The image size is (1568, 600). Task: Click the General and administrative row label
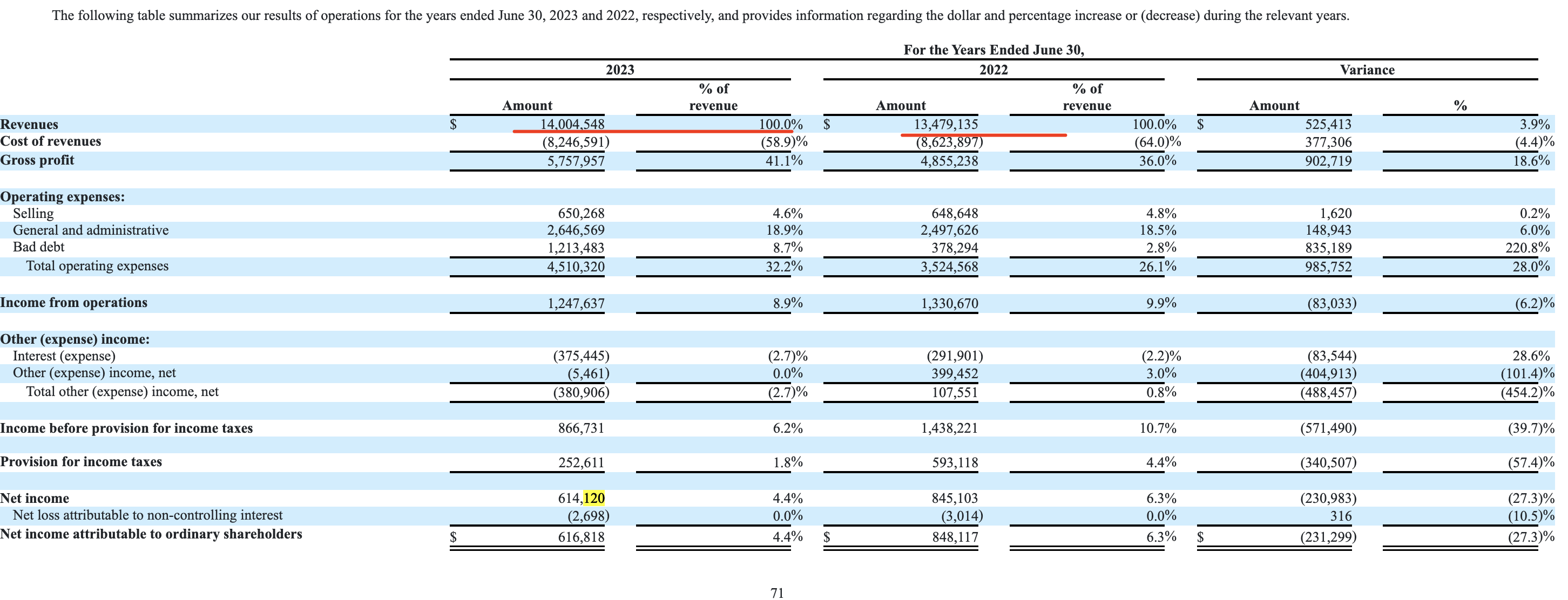91,230
